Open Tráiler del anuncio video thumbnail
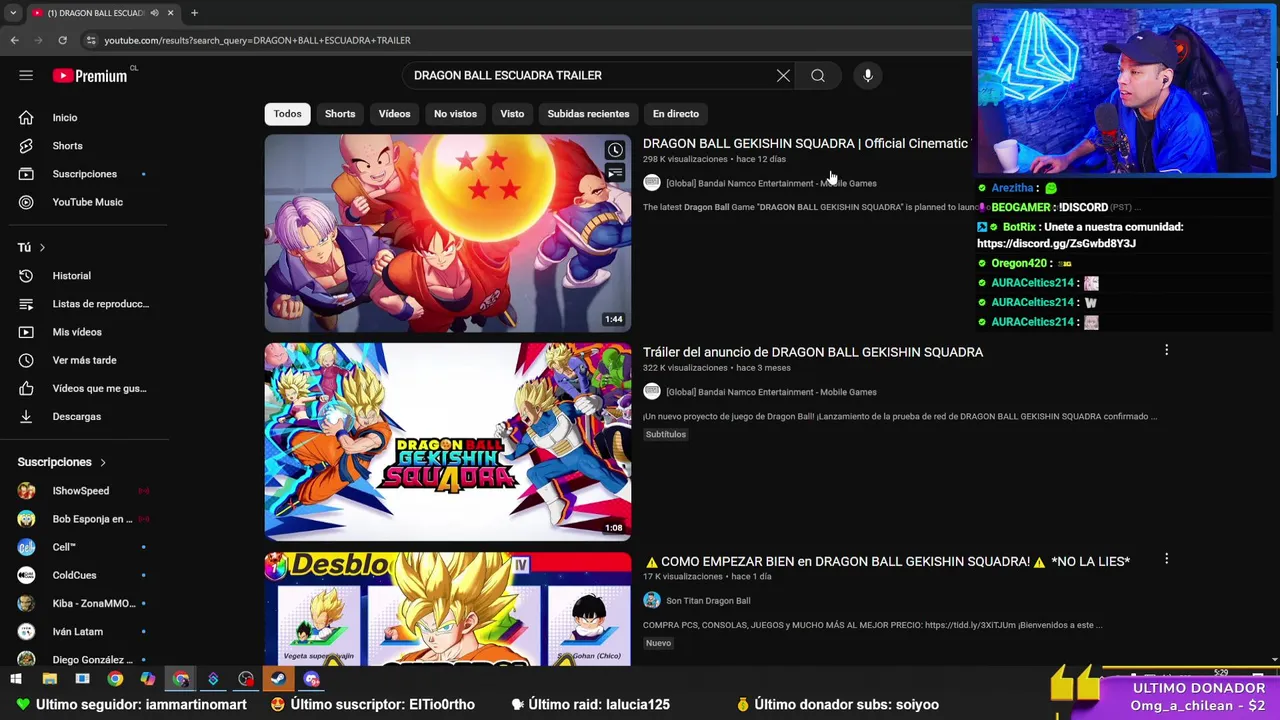 point(448,442)
